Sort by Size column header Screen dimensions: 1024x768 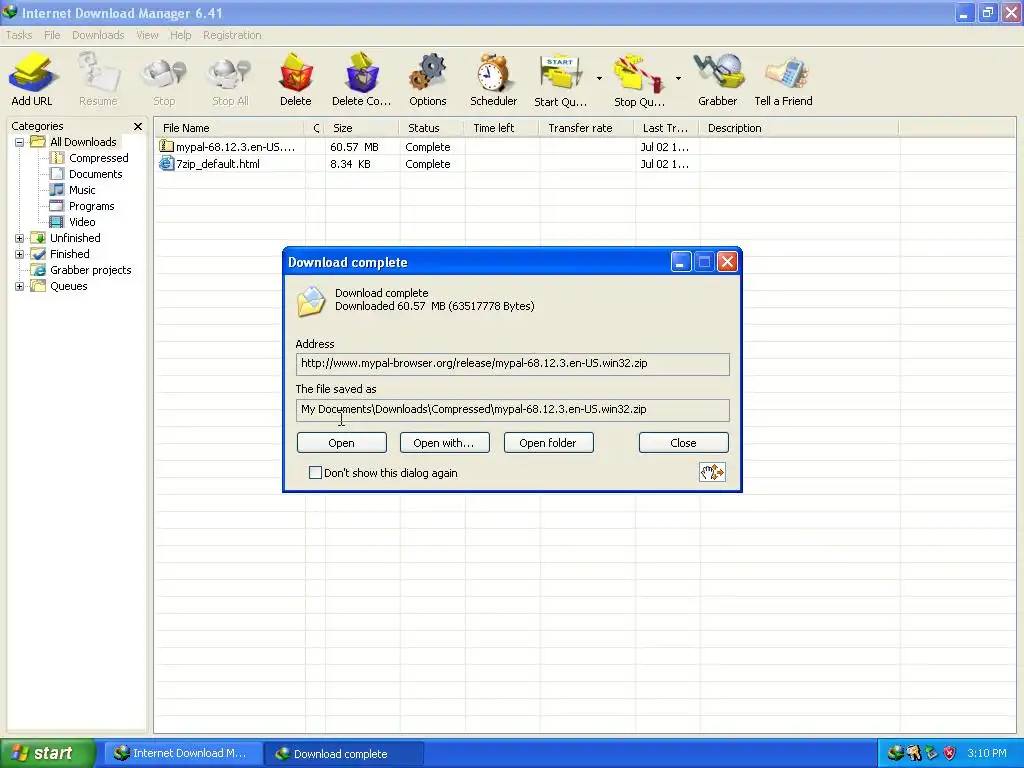[x=362, y=128]
